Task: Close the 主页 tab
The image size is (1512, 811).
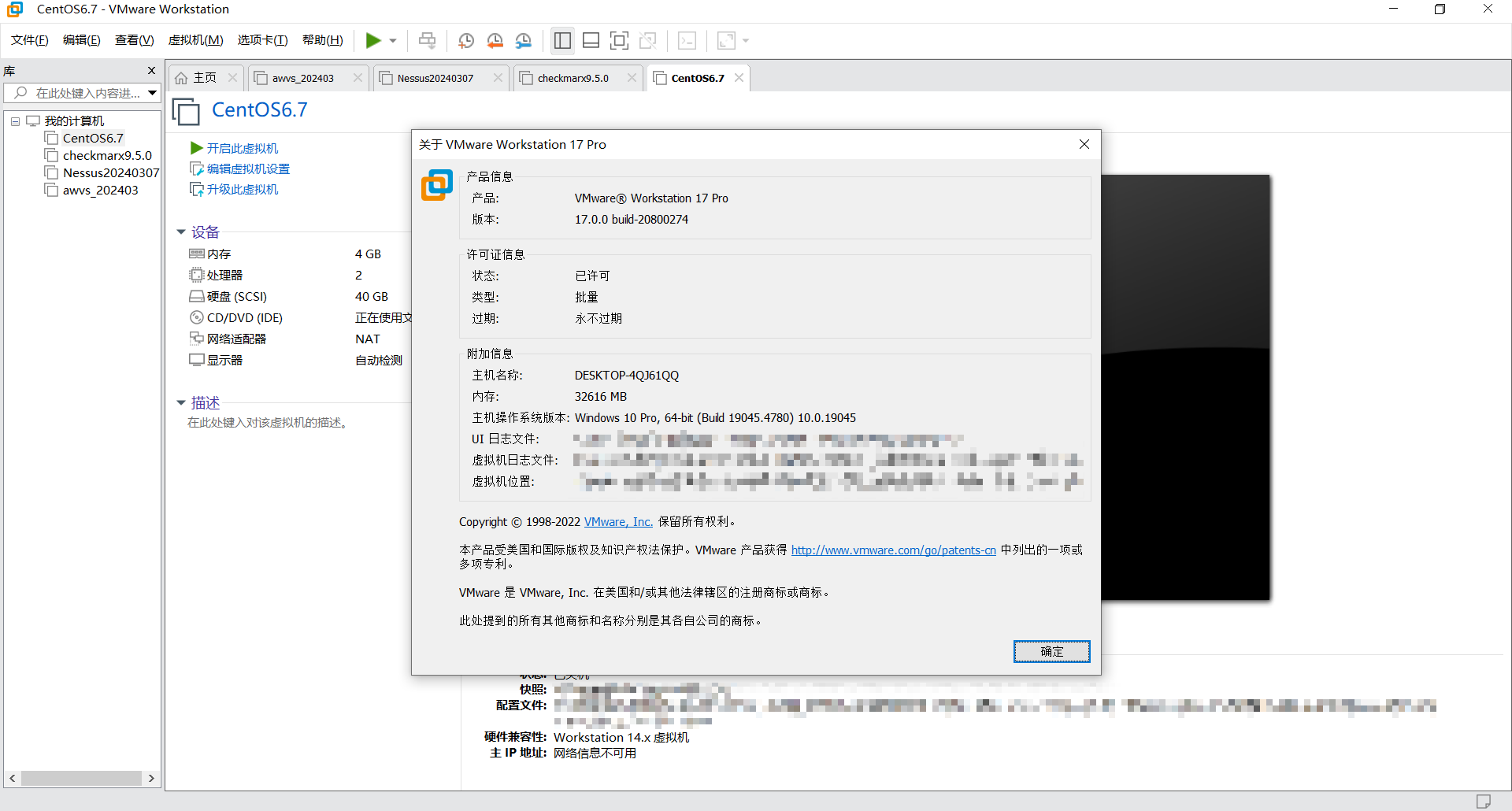Action: pos(232,78)
